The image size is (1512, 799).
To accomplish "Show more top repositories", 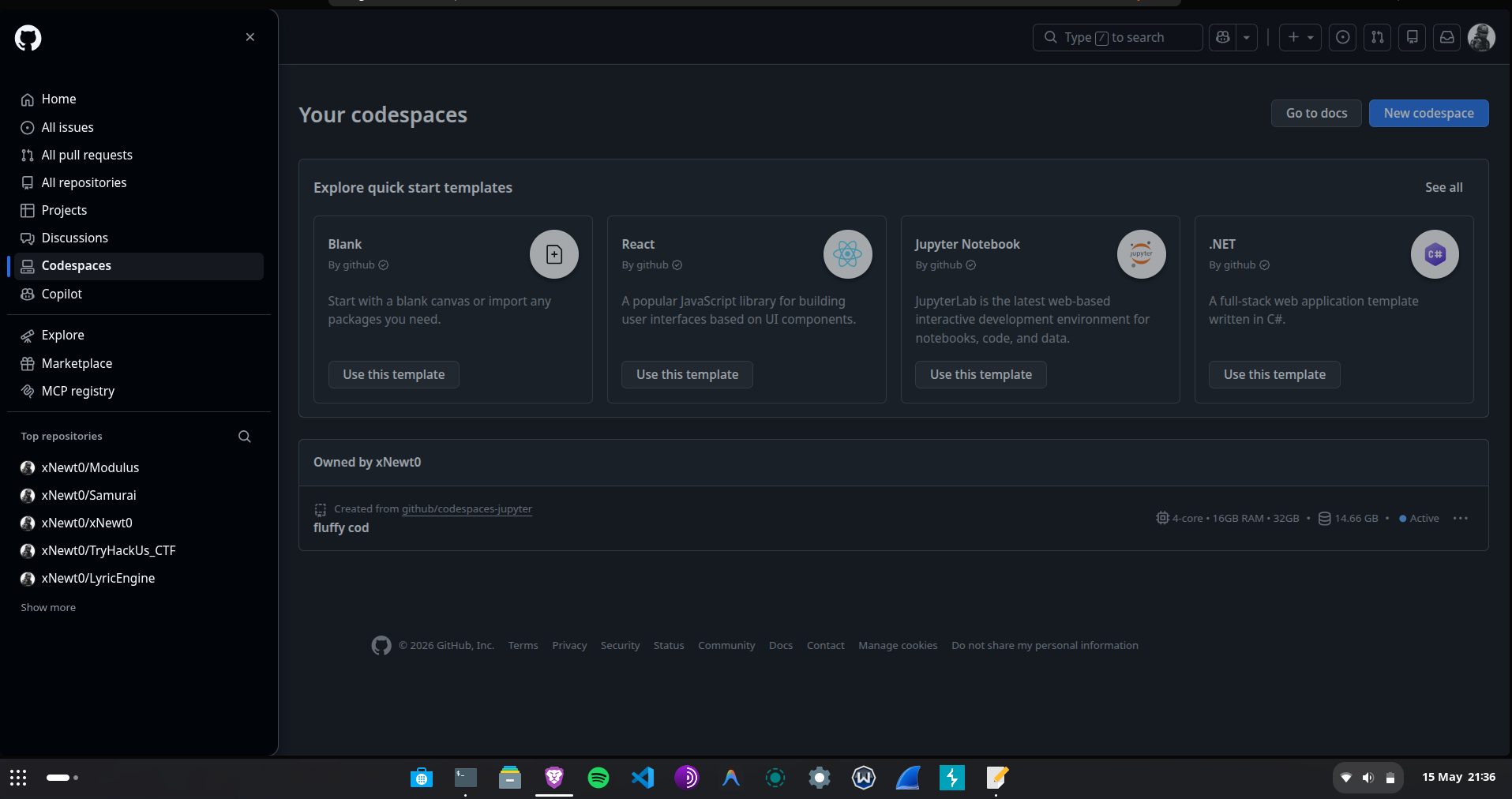I will tap(48, 607).
